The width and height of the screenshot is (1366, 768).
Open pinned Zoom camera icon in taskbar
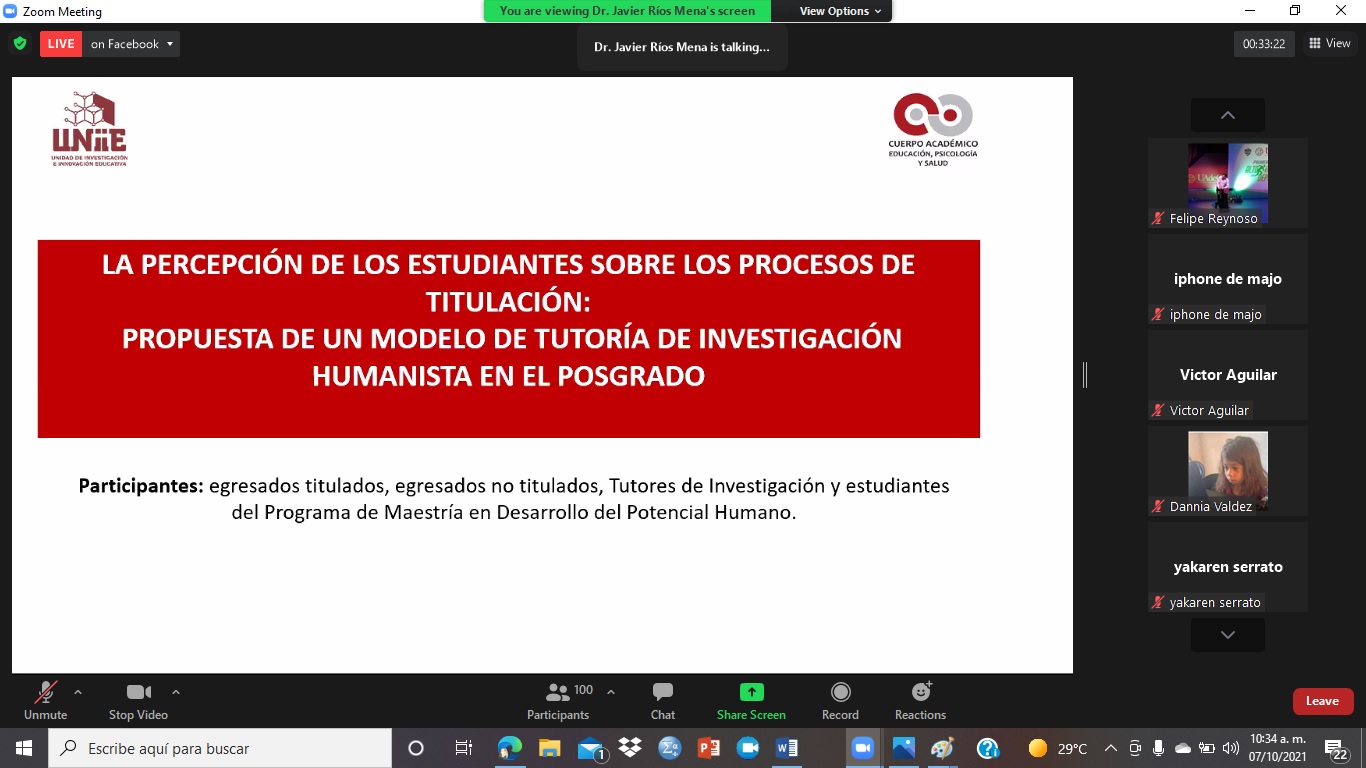pyautogui.click(x=748, y=748)
